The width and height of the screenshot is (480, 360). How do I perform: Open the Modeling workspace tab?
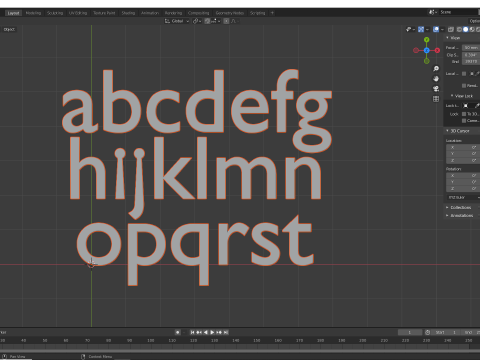pyautogui.click(x=33, y=13)
